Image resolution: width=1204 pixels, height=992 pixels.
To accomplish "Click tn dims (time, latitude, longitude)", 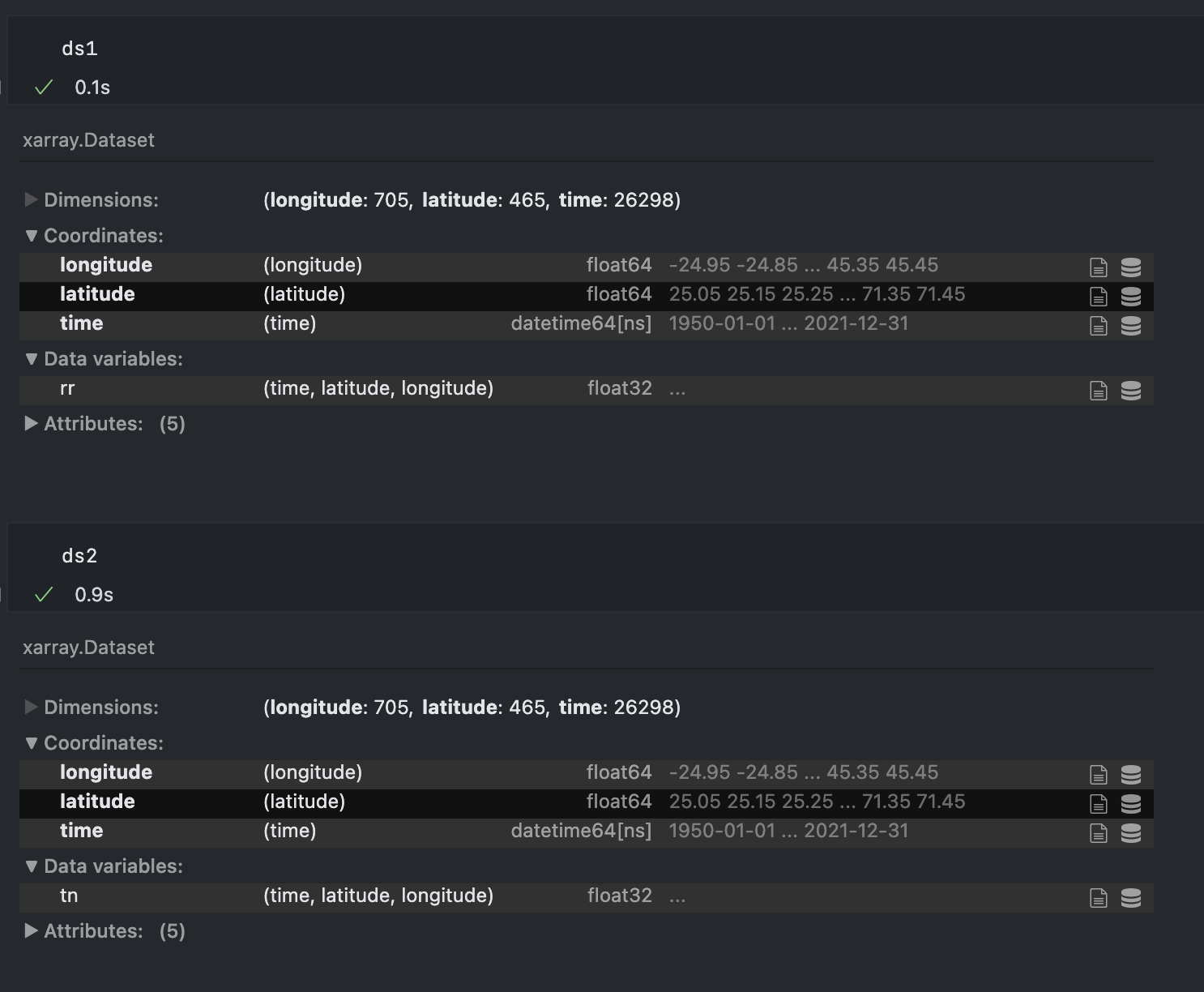I will click(378, 896).
